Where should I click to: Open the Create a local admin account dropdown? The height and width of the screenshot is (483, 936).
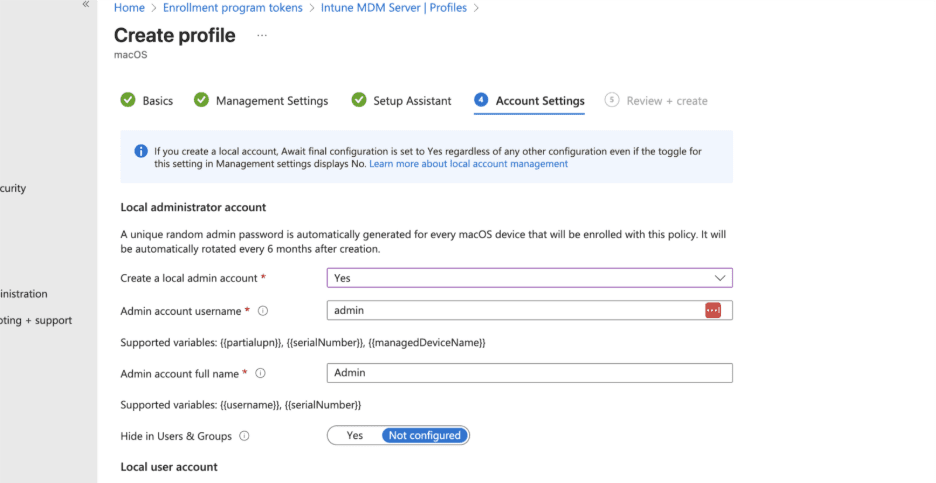[529, 278]
